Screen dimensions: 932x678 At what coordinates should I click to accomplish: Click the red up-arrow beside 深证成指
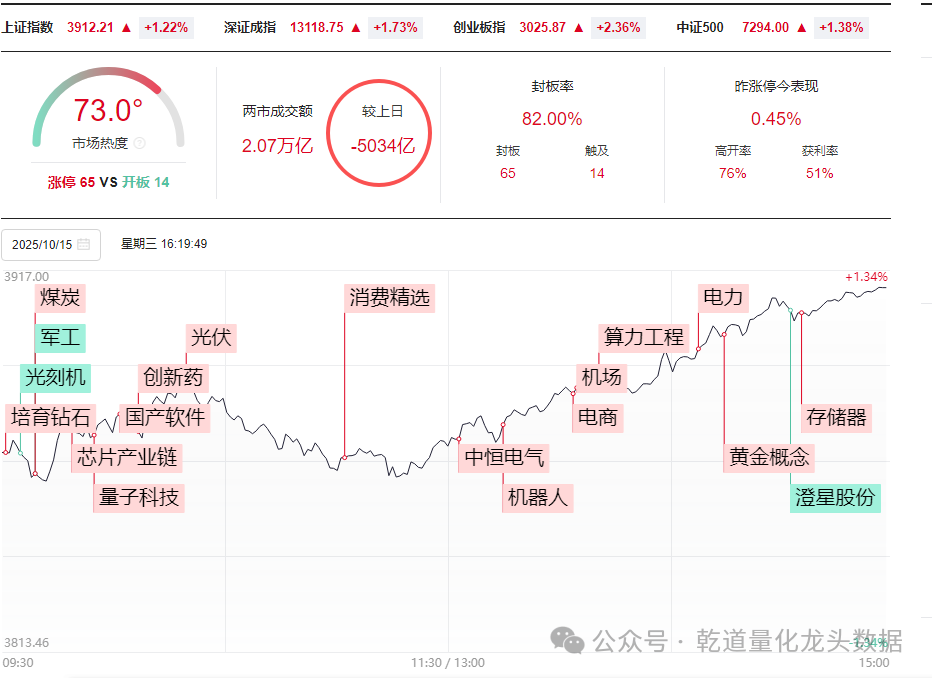tap(356, 27)
